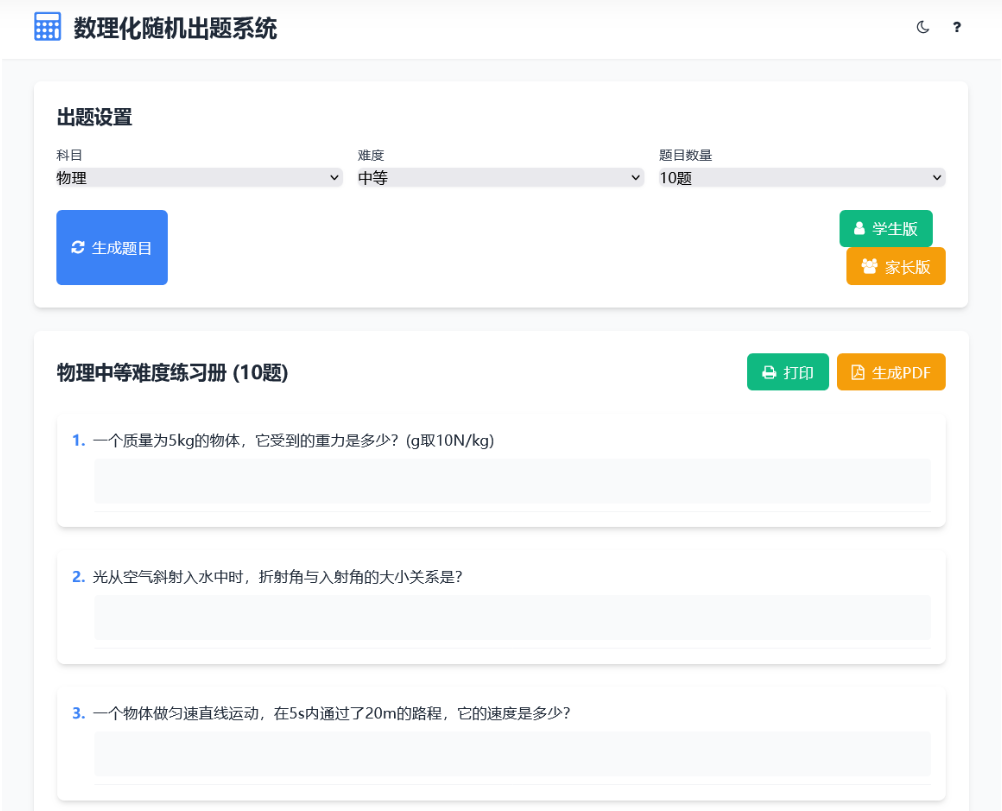The height and width of the screenshot is (811, 1002).
Task: Click the user icon on the 学生版 button
Action: pos(859,228)
